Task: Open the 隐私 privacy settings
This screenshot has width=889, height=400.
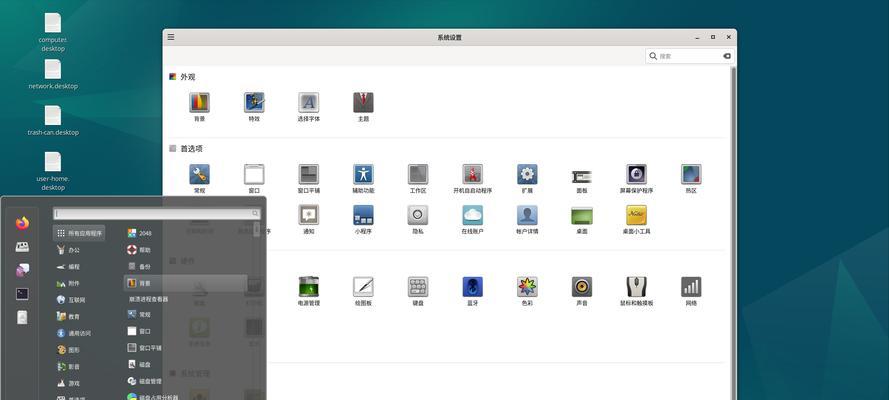Action: coord(418,219)
